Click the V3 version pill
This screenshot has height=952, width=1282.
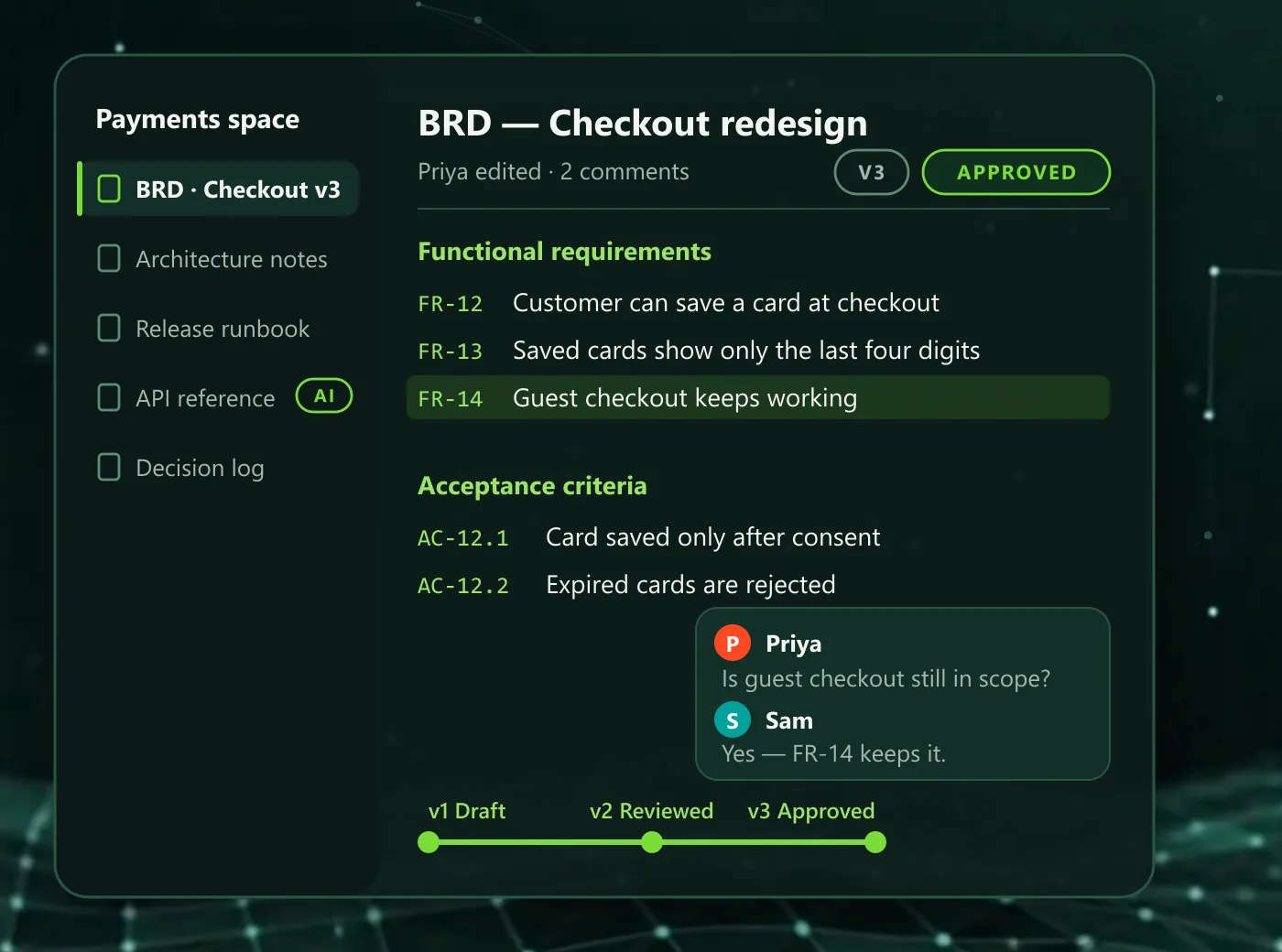click(872, 172)
